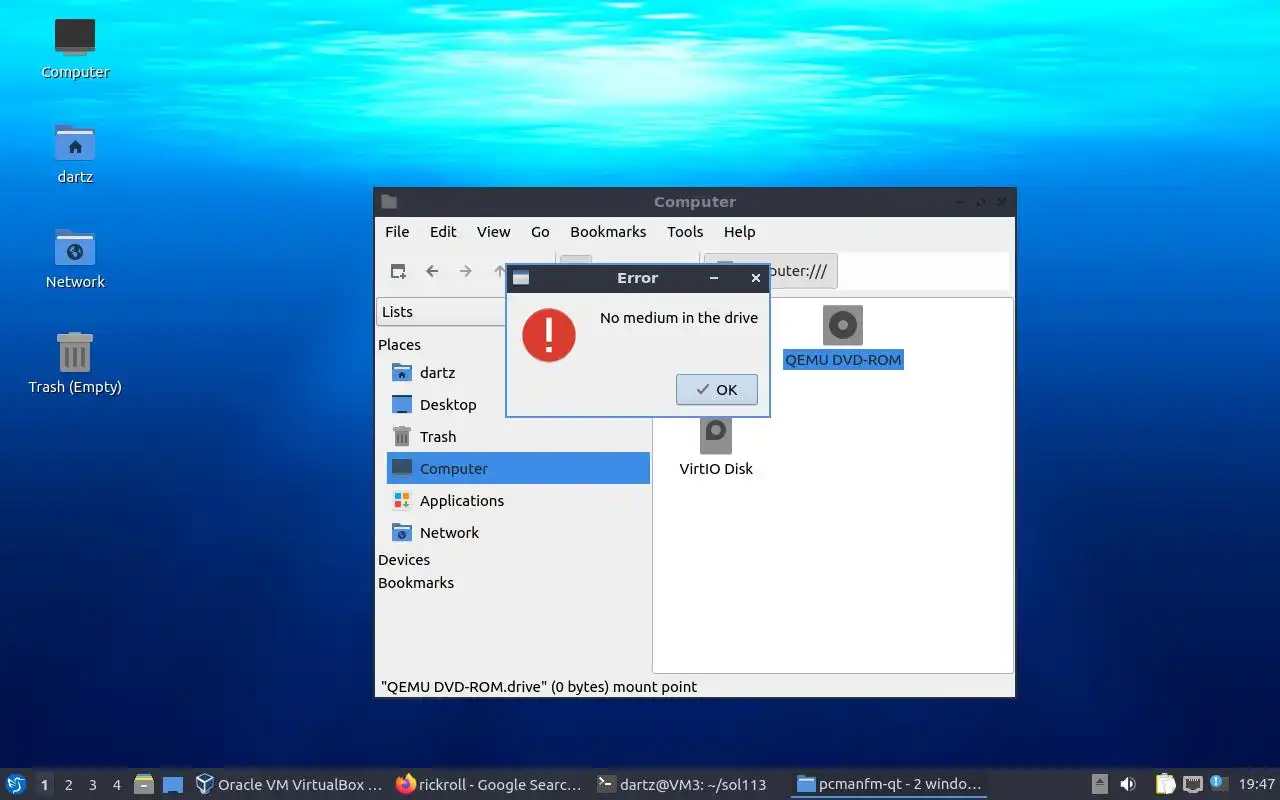Screen dimensions: 1280x800
Task: Open the volume speaker tray icon
Action: 1128,784
